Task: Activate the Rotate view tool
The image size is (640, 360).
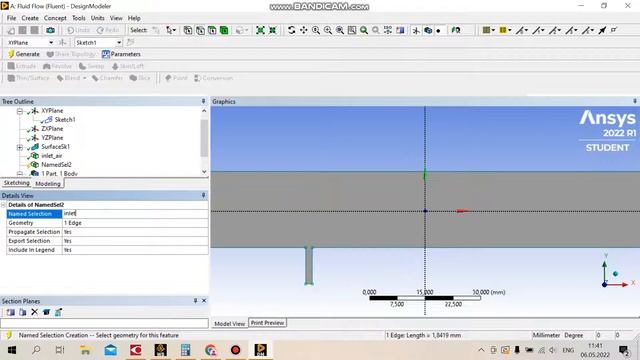Action: [291, 30]
